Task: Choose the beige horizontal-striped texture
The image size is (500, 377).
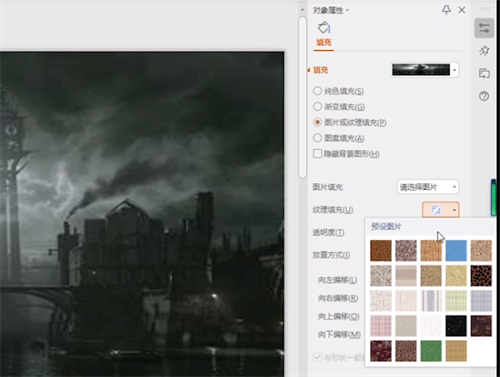Action: pos(406,276)
